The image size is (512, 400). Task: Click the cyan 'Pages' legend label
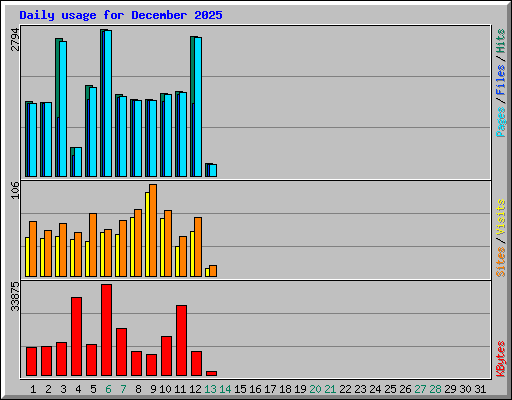[x=501, y=122]
